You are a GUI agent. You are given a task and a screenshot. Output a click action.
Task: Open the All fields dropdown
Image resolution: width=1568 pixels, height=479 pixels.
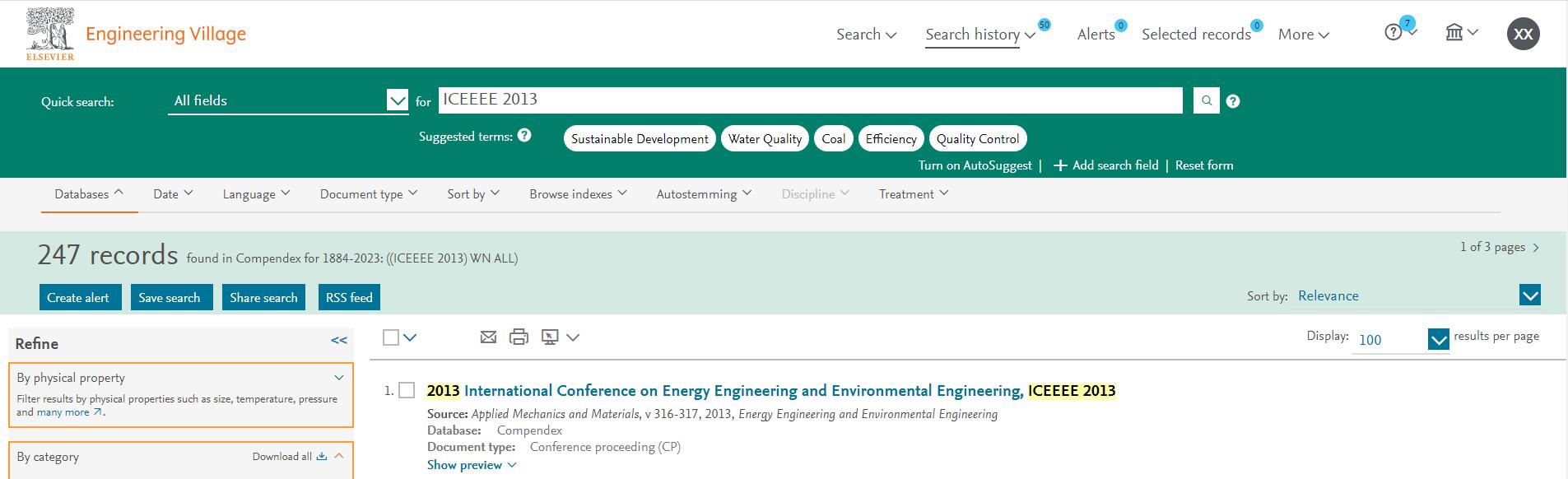pos(288,101)
